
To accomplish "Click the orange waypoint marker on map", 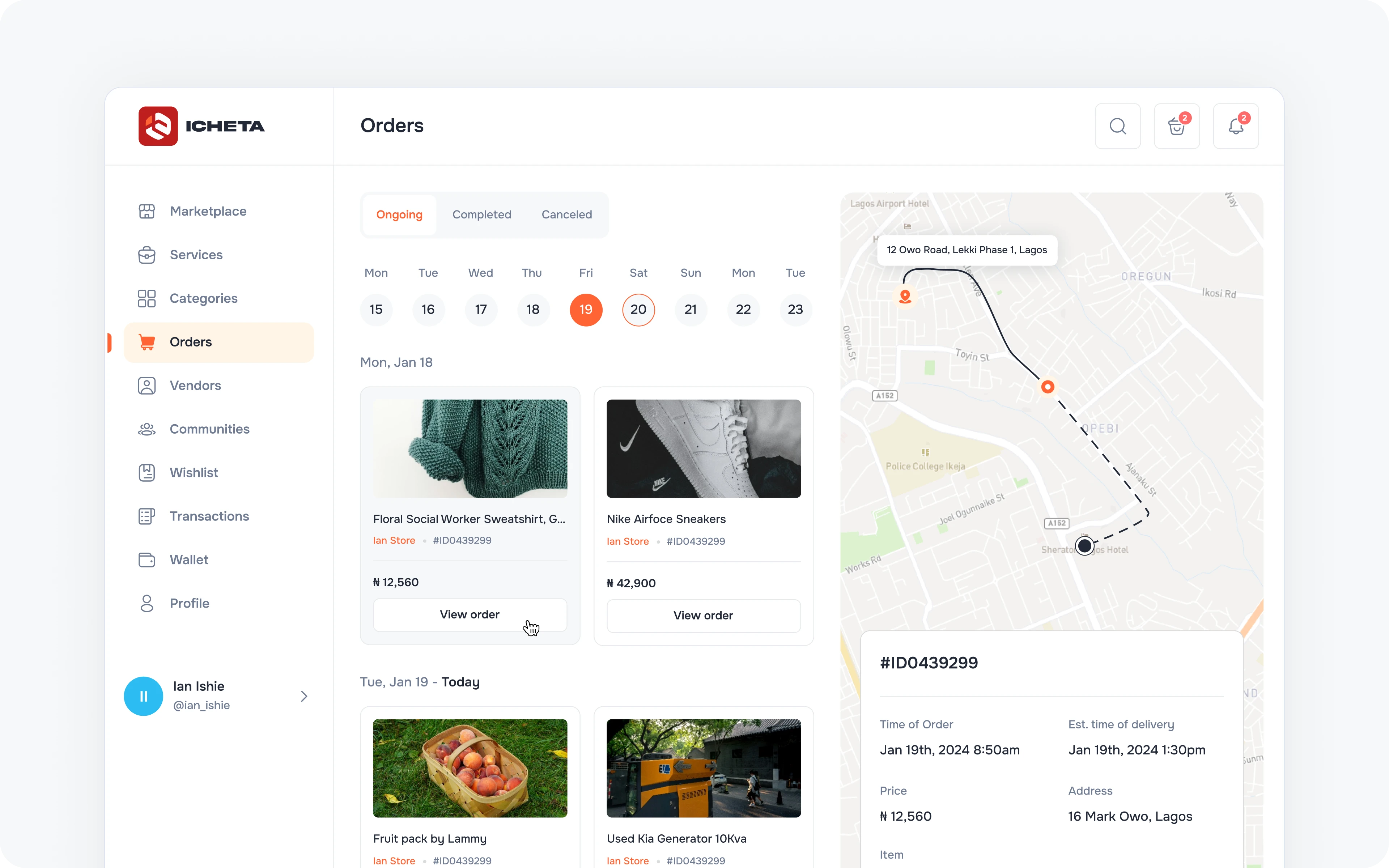I will [1047, 387].
